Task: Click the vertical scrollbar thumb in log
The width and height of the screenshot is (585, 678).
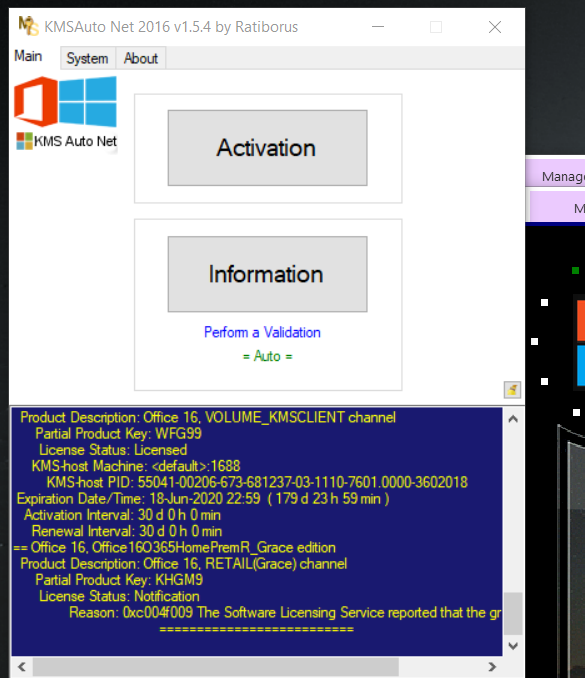Action: click(513, 613)
